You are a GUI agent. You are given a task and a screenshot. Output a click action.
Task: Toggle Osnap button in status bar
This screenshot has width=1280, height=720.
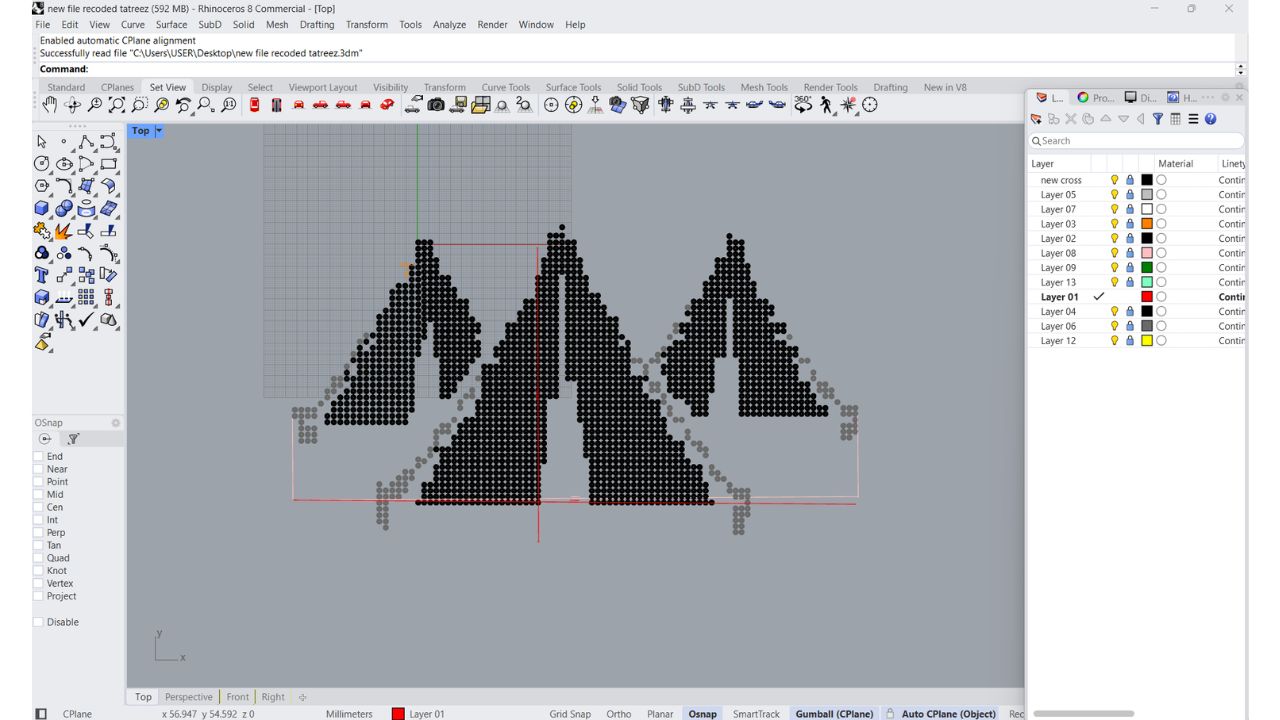point(703,714)
